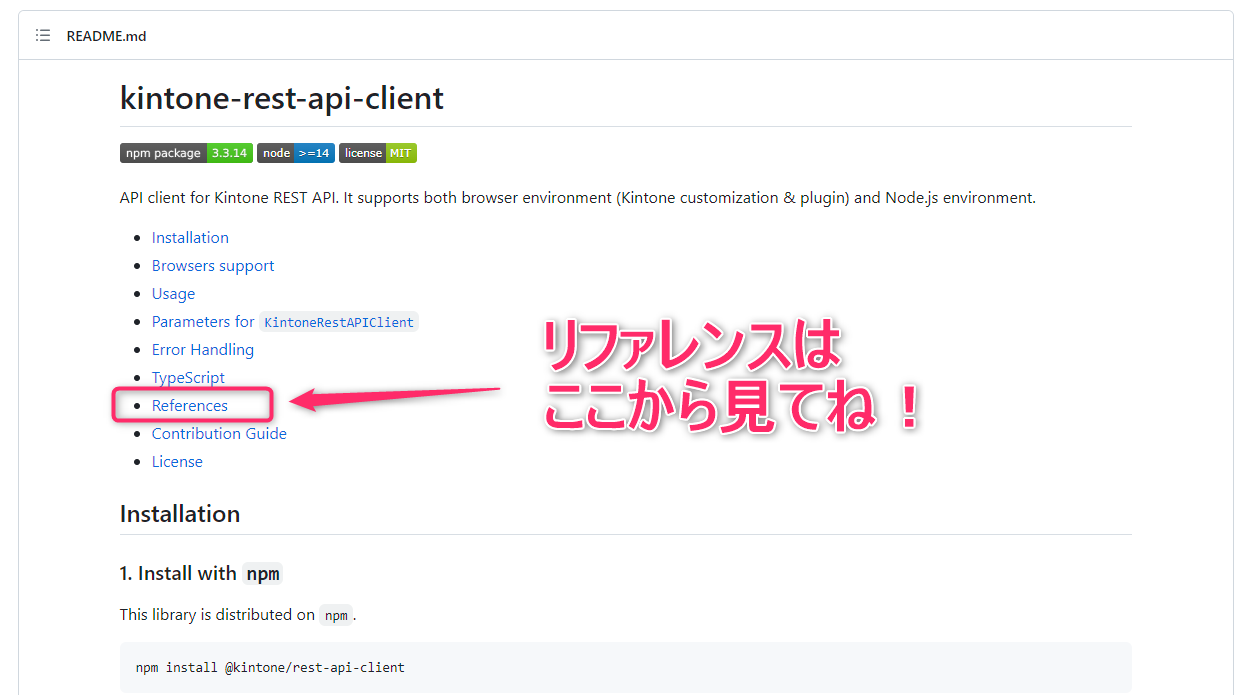Select the npm install command code block
This screenshot has width=1253, height=695.
[270, 666]
